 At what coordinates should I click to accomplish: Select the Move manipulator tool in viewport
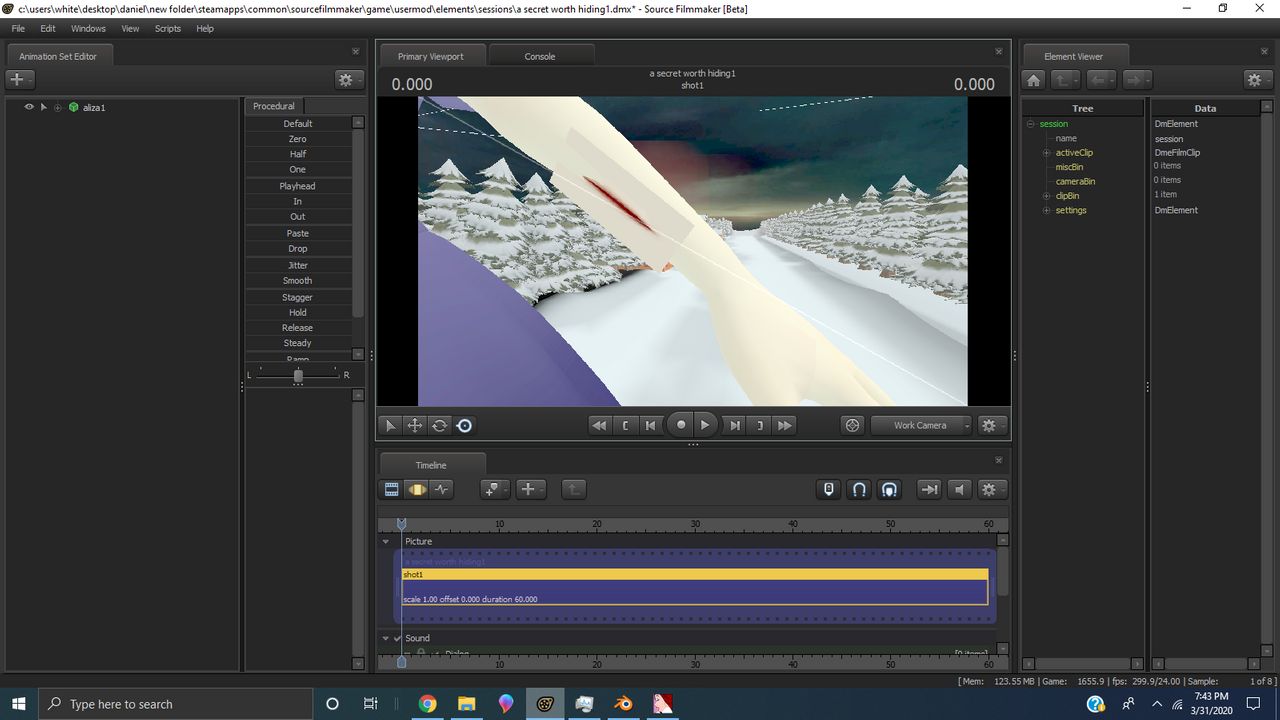tap(415, 425)
